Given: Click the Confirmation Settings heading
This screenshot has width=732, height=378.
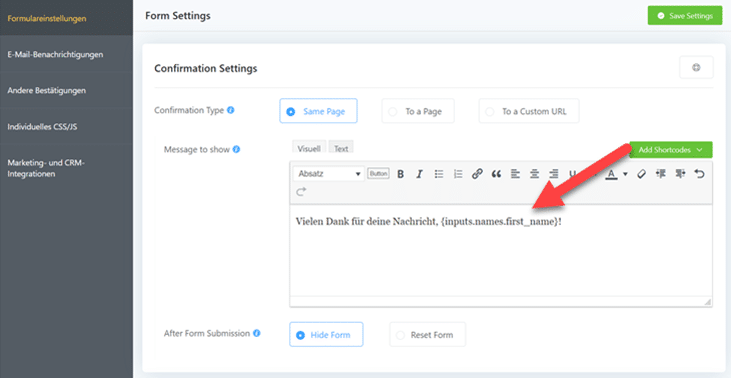Looking at the screenshot, I should (x=205, y=68).
